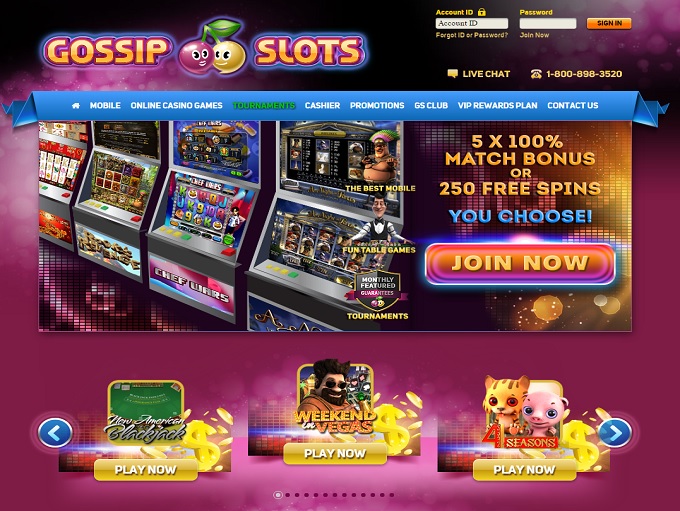The width and height of the screenshot is (680, 511).
Task: Click the big Join Now banner button
Action: pos(520,263)
